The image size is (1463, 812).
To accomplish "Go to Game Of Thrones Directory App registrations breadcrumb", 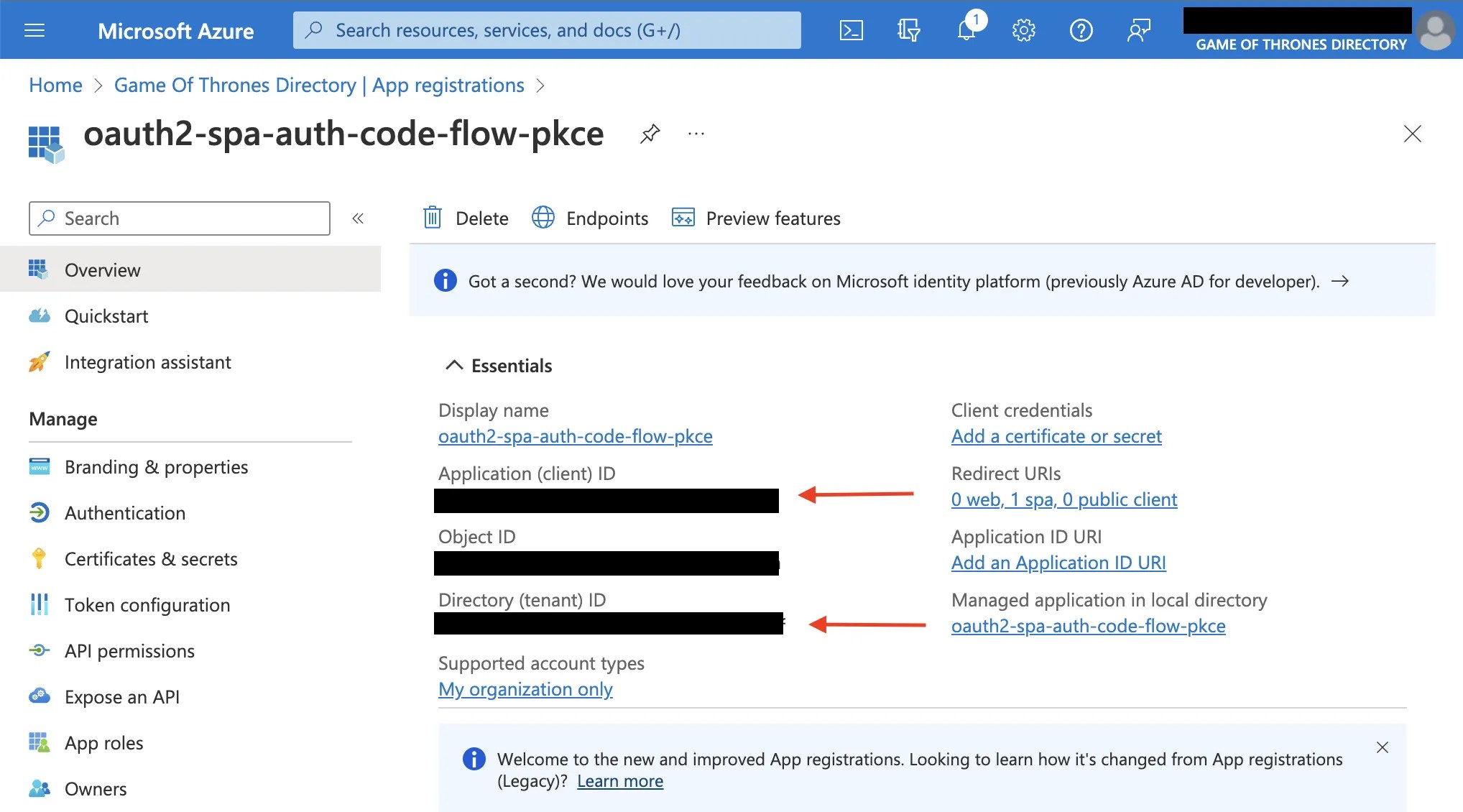I will coord(319,85).
